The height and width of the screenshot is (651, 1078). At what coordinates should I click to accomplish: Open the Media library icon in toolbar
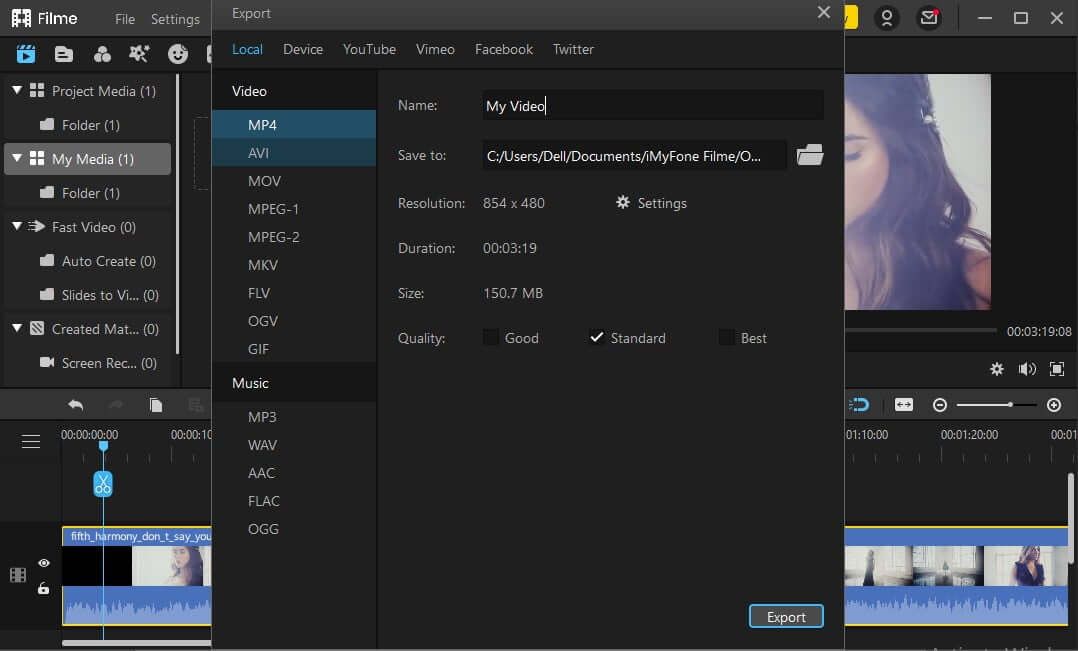pos(25,54)
